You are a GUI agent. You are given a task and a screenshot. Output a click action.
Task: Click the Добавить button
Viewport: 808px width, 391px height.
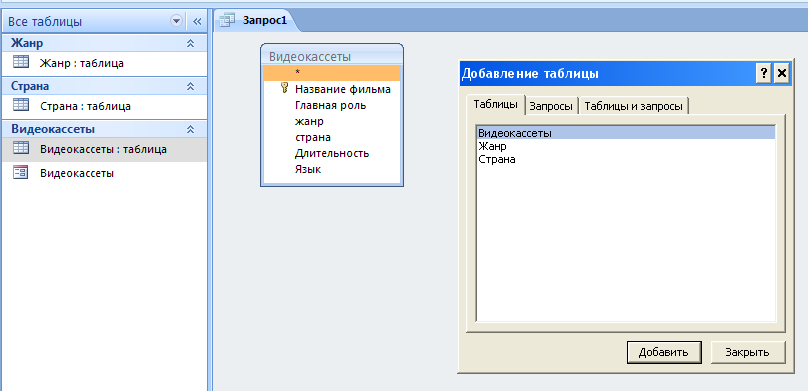pyautogui.click(x=664, y=352)
